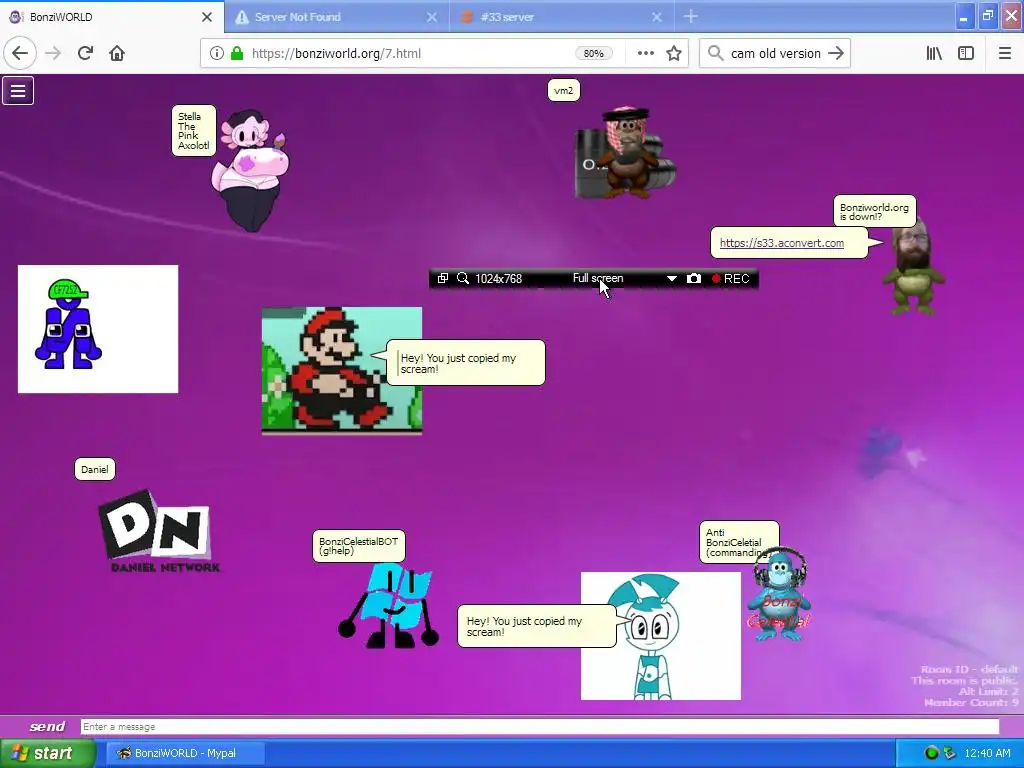The height and width of the screenshot is (768, 1024).
Task: Click the bearded green-body character
Action: pos(913,268)
